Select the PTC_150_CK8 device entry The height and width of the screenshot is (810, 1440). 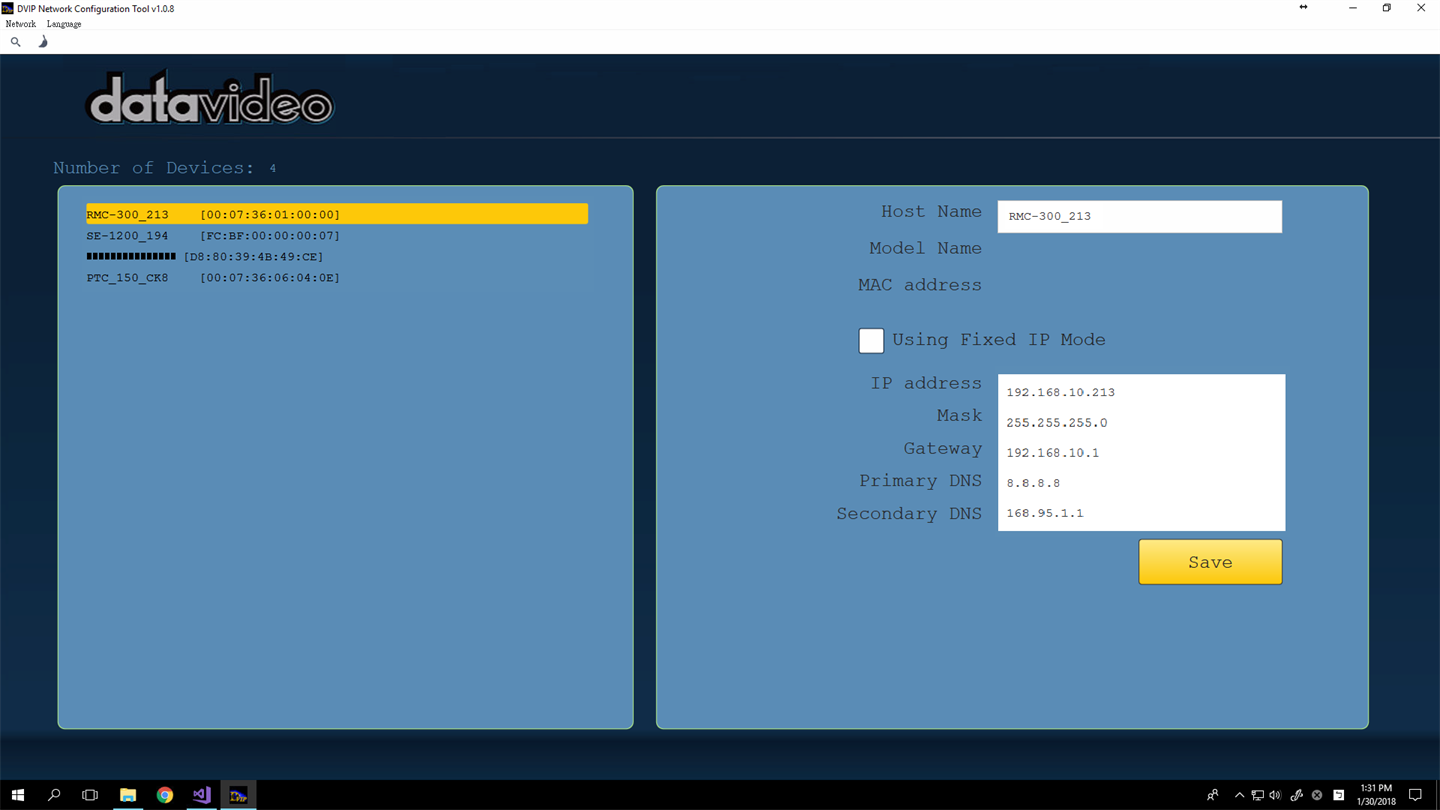213,278
